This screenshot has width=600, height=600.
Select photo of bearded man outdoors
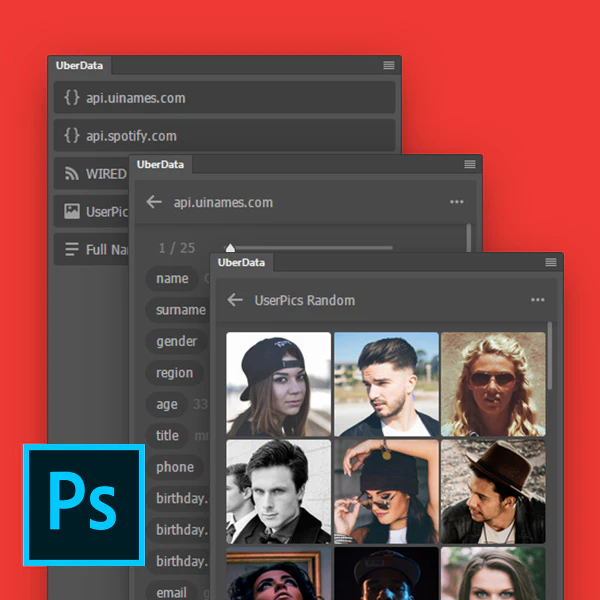(386, 384)
